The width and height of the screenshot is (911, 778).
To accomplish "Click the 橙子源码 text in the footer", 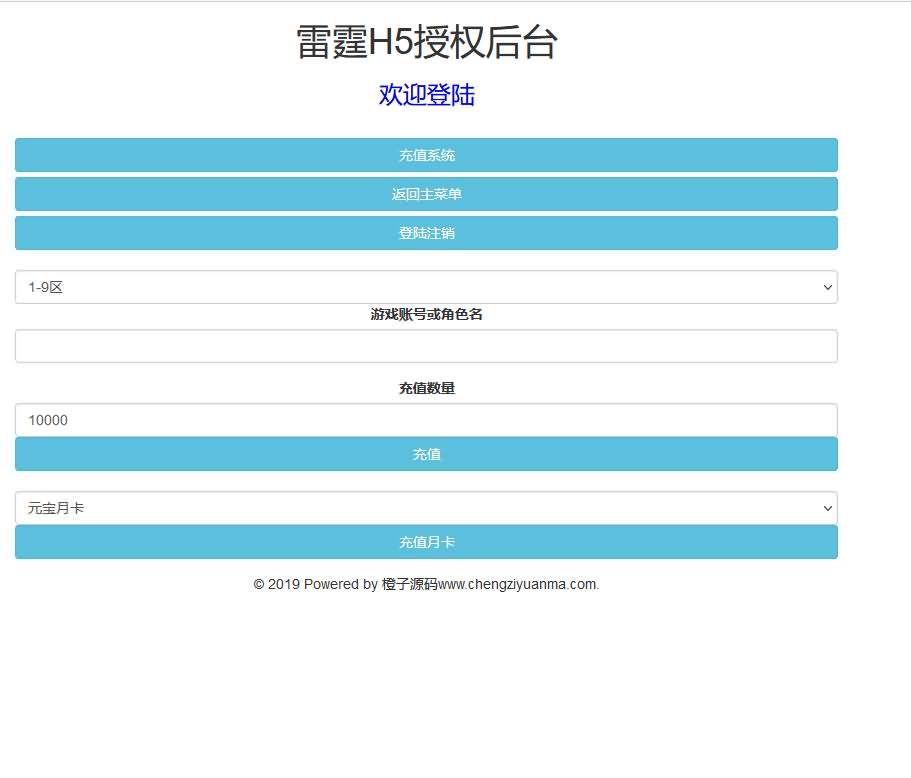I will [x=411, y=584].
